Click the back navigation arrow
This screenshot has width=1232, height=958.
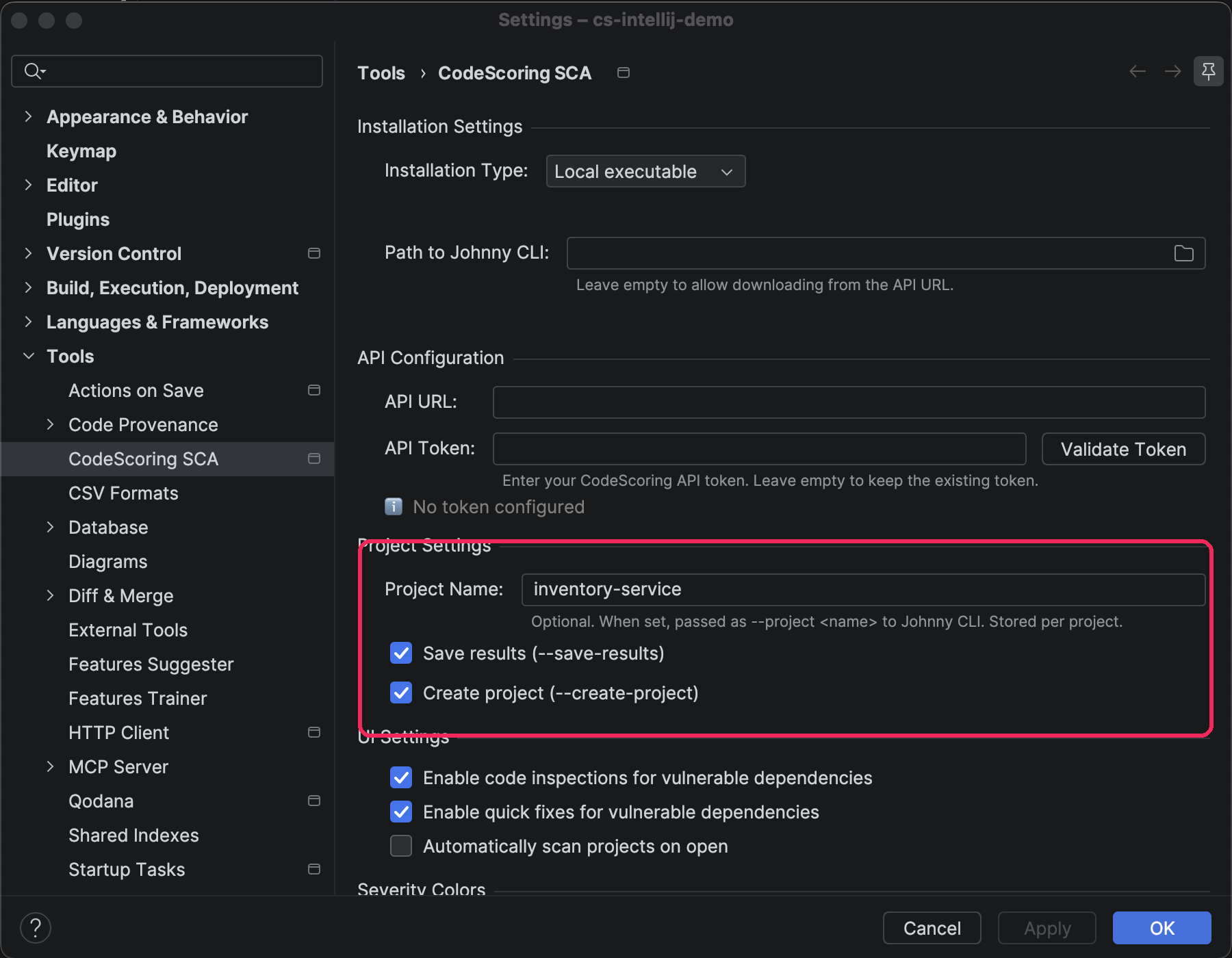[x=1138, y=71]
